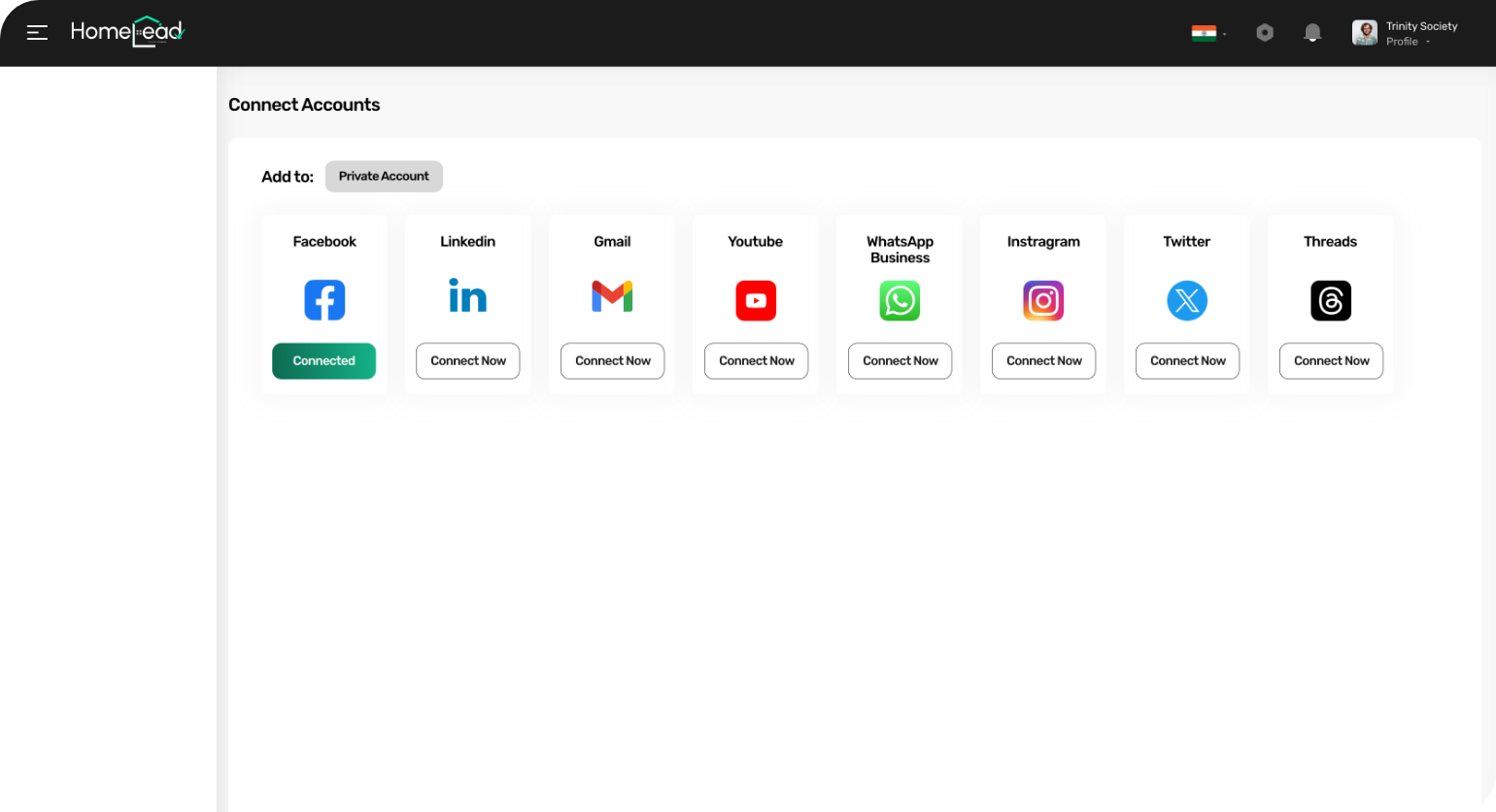Expand the Trinity Society Profile dropdown

pyautogui.click(x=1409, y=42)
